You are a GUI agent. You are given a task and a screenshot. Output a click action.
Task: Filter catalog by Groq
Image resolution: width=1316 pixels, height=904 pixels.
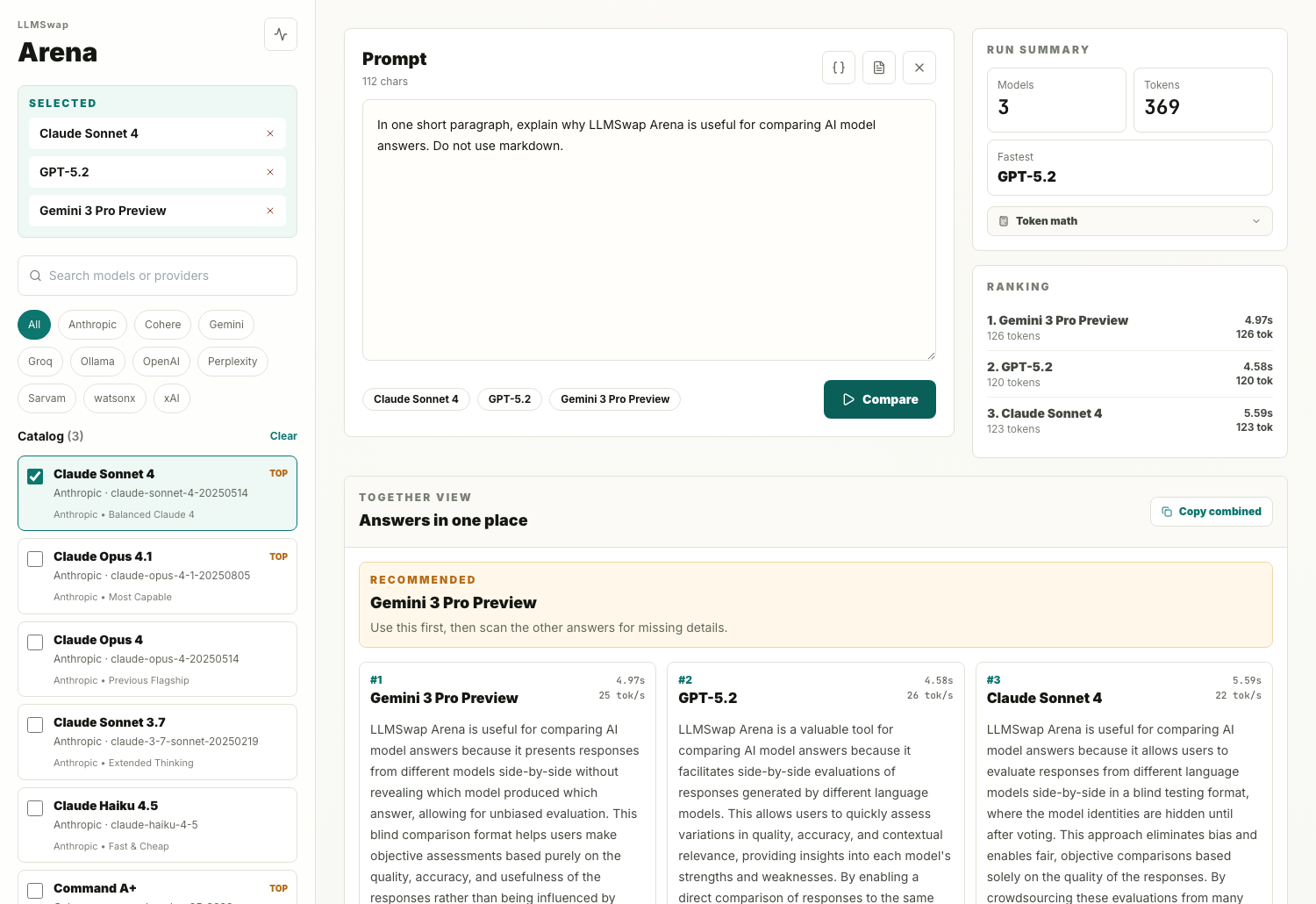coord(40,362)
